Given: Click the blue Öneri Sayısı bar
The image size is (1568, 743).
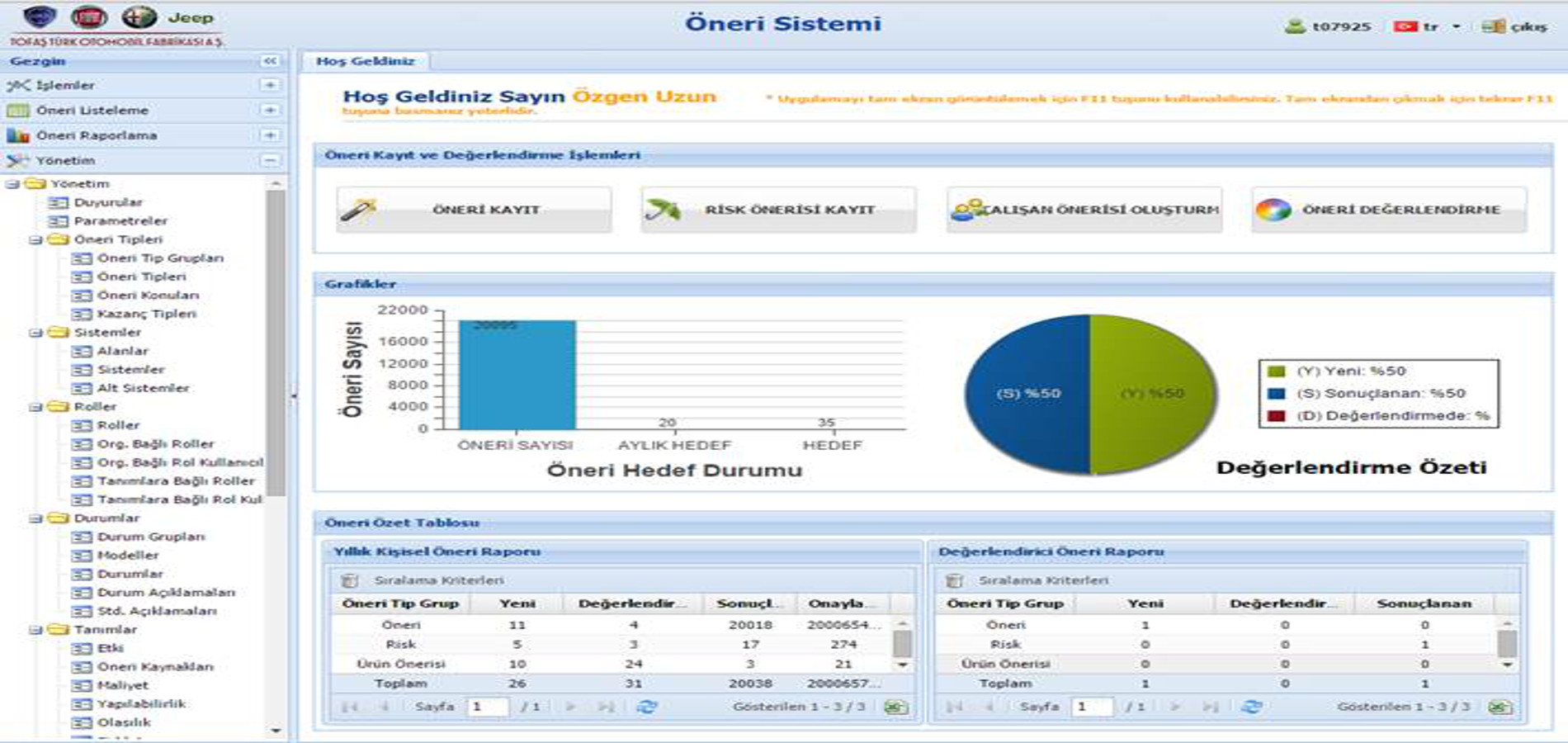Looking at the screenshot, I should [x=517, y=376].
